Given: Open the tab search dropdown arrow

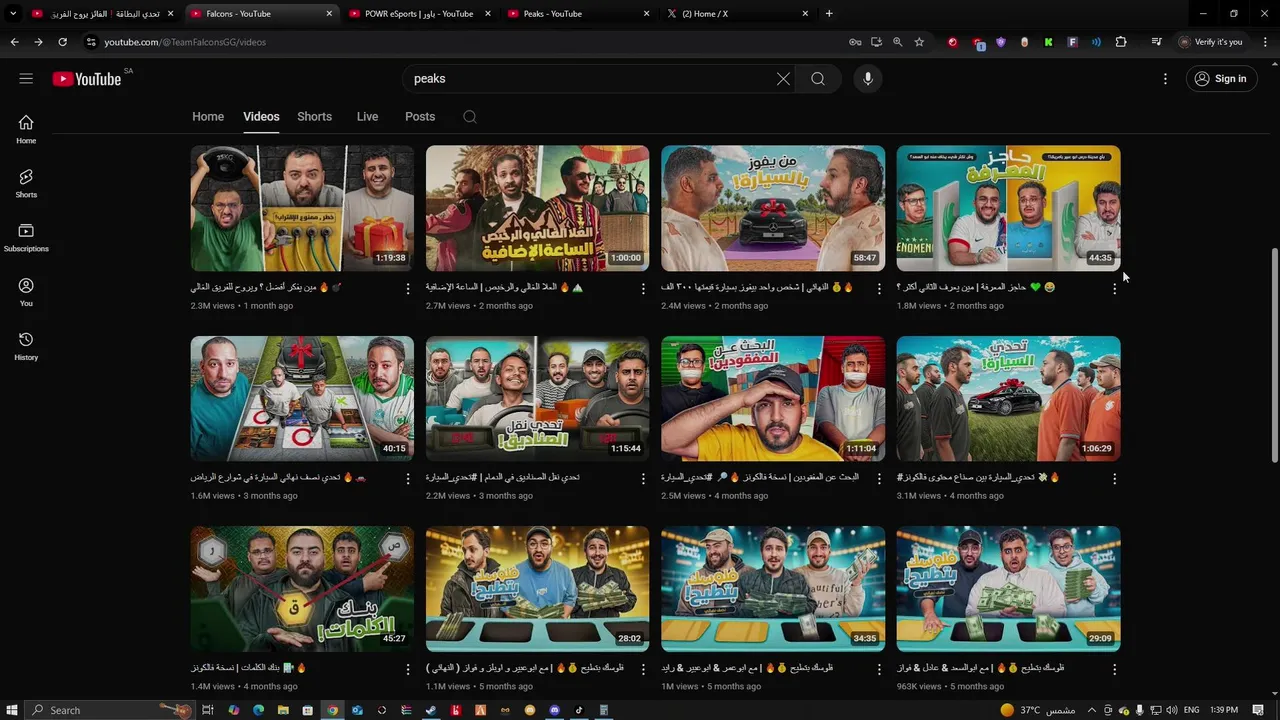Looking at the screenshot, I should coord(13,14).
